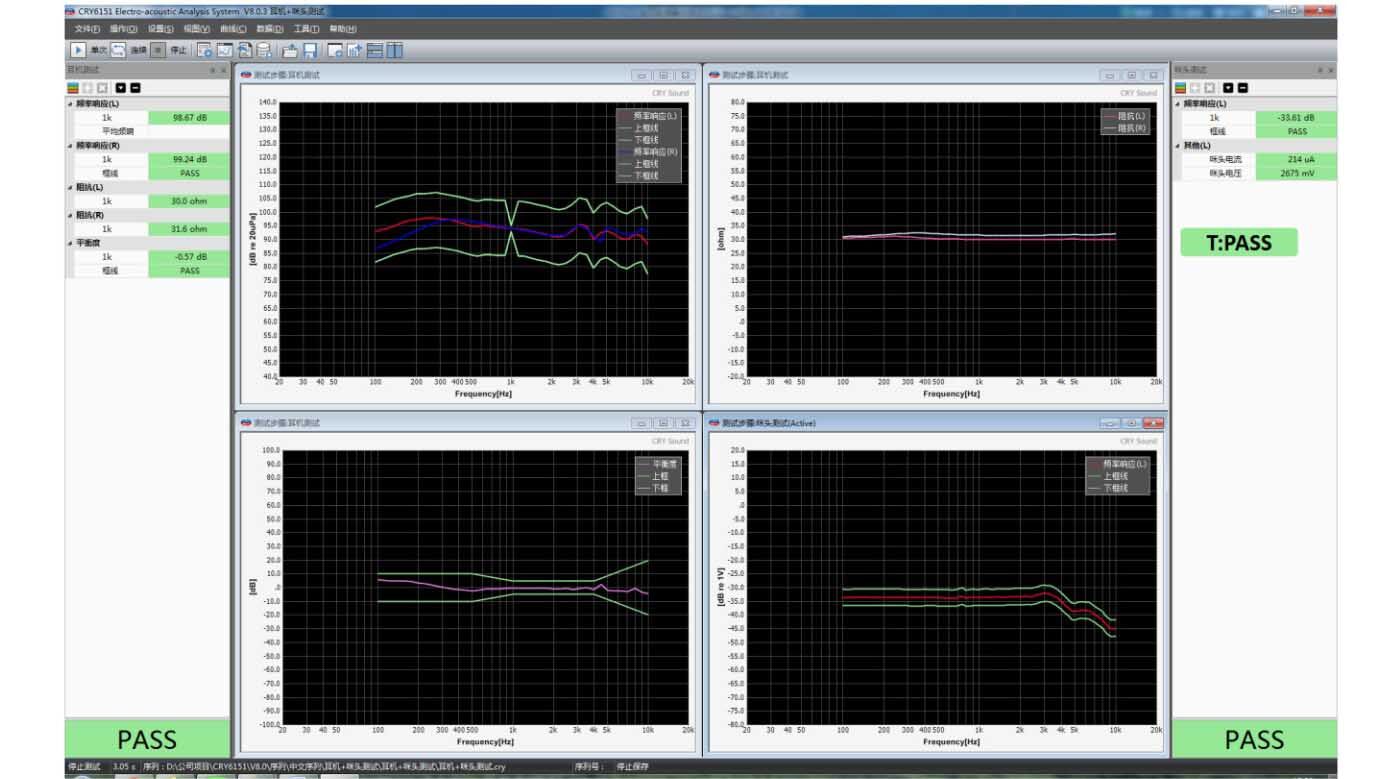
Task: Click the add chart icon in toolbar
Action: tap(353, 50)
